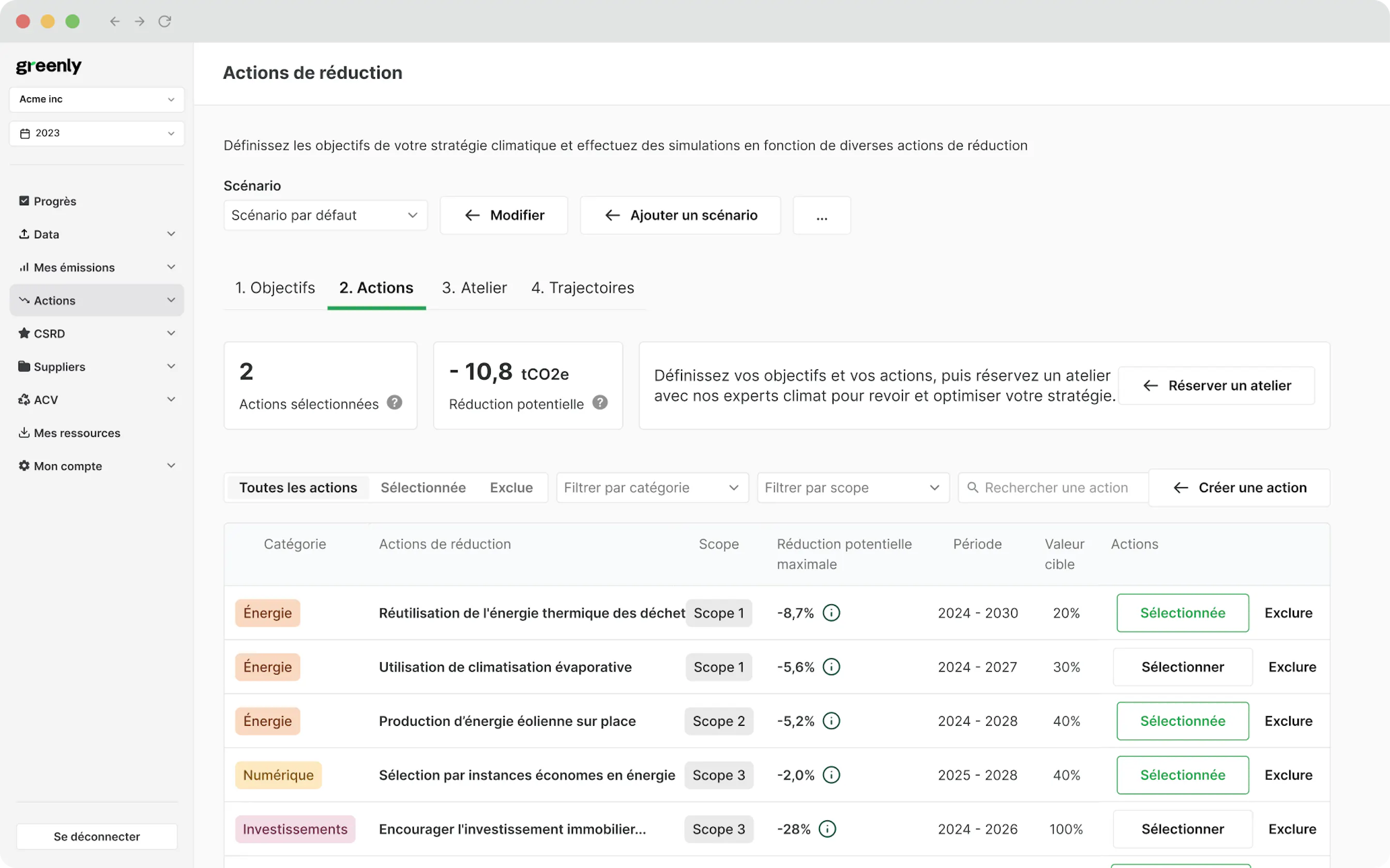Switch to 1. Objectifs tab
1390x868 pixels.
point(275,287)
